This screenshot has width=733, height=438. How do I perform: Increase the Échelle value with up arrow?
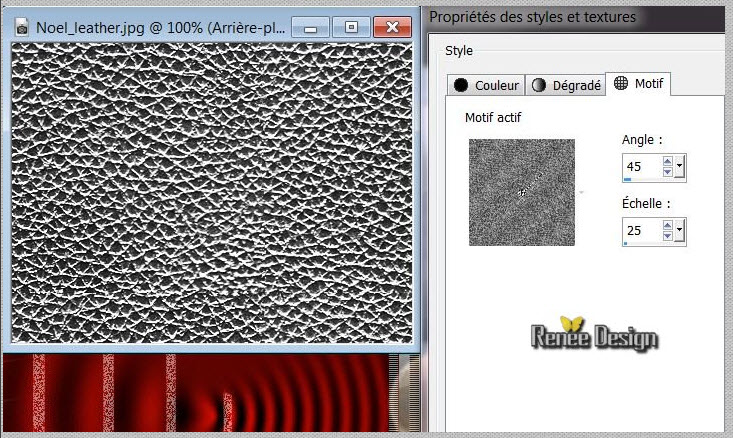668,225
